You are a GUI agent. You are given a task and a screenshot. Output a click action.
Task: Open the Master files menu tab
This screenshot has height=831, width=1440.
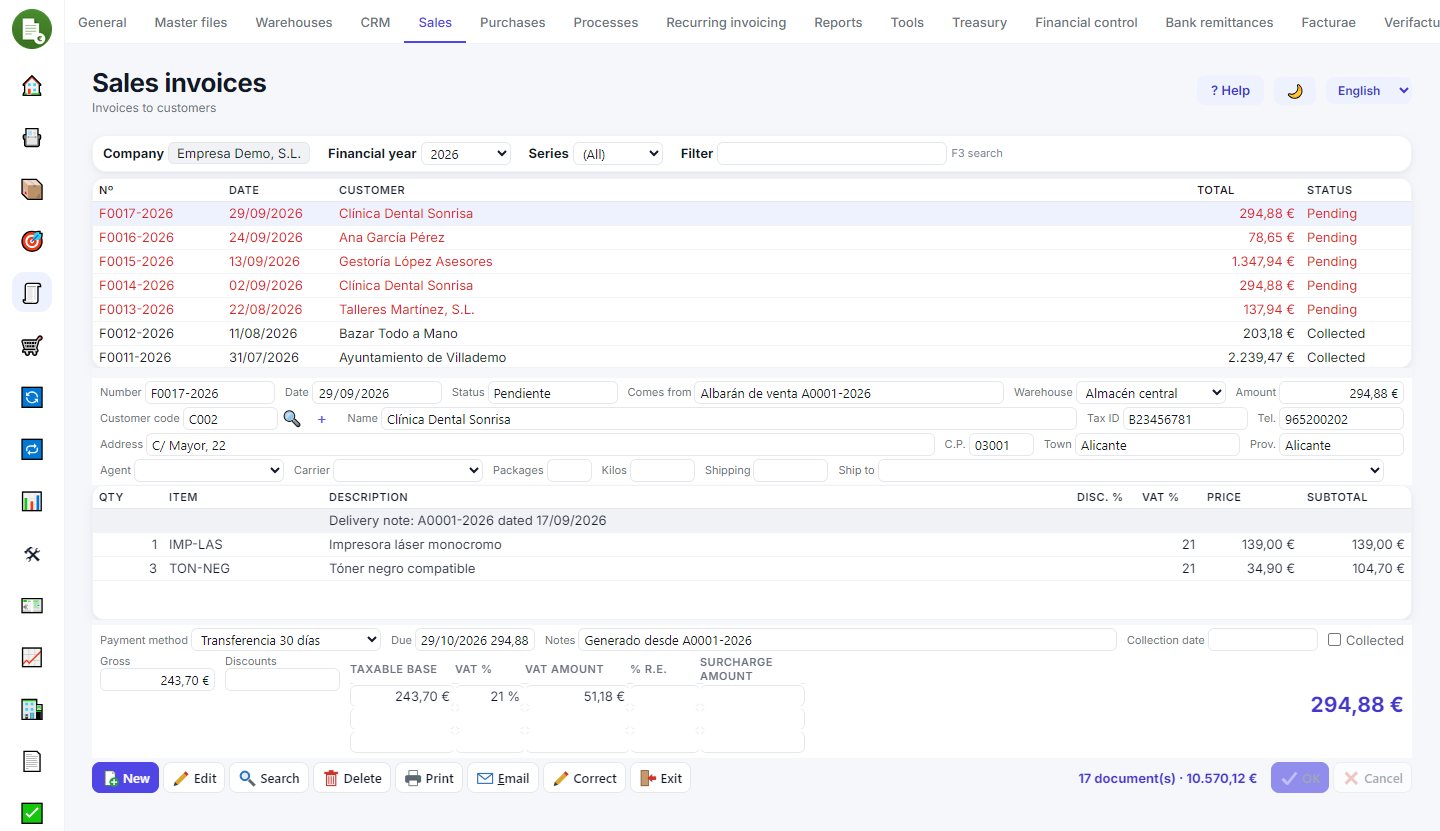pos(191,22)
